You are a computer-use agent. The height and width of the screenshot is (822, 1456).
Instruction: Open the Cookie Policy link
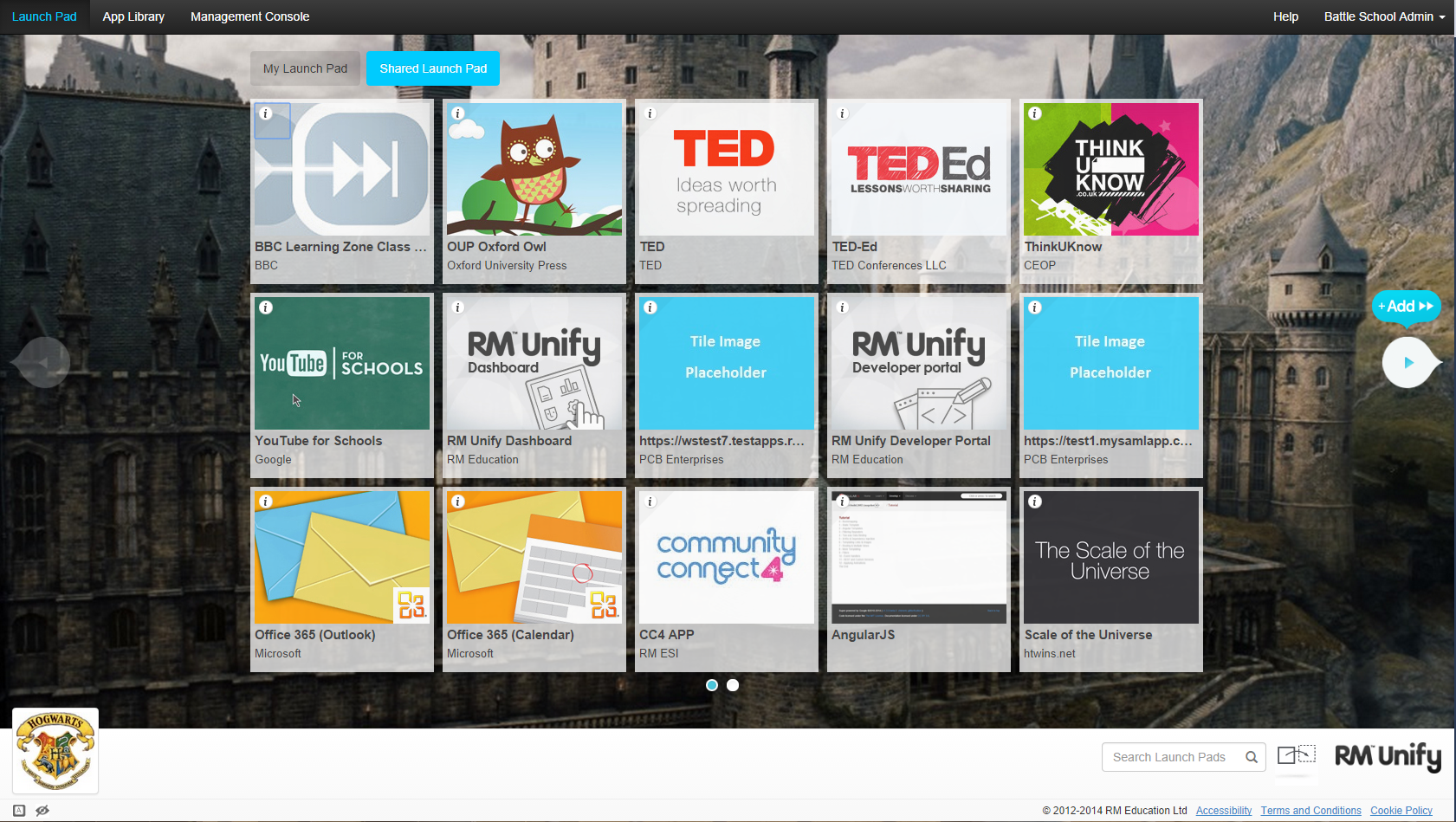coord(1401,811)
